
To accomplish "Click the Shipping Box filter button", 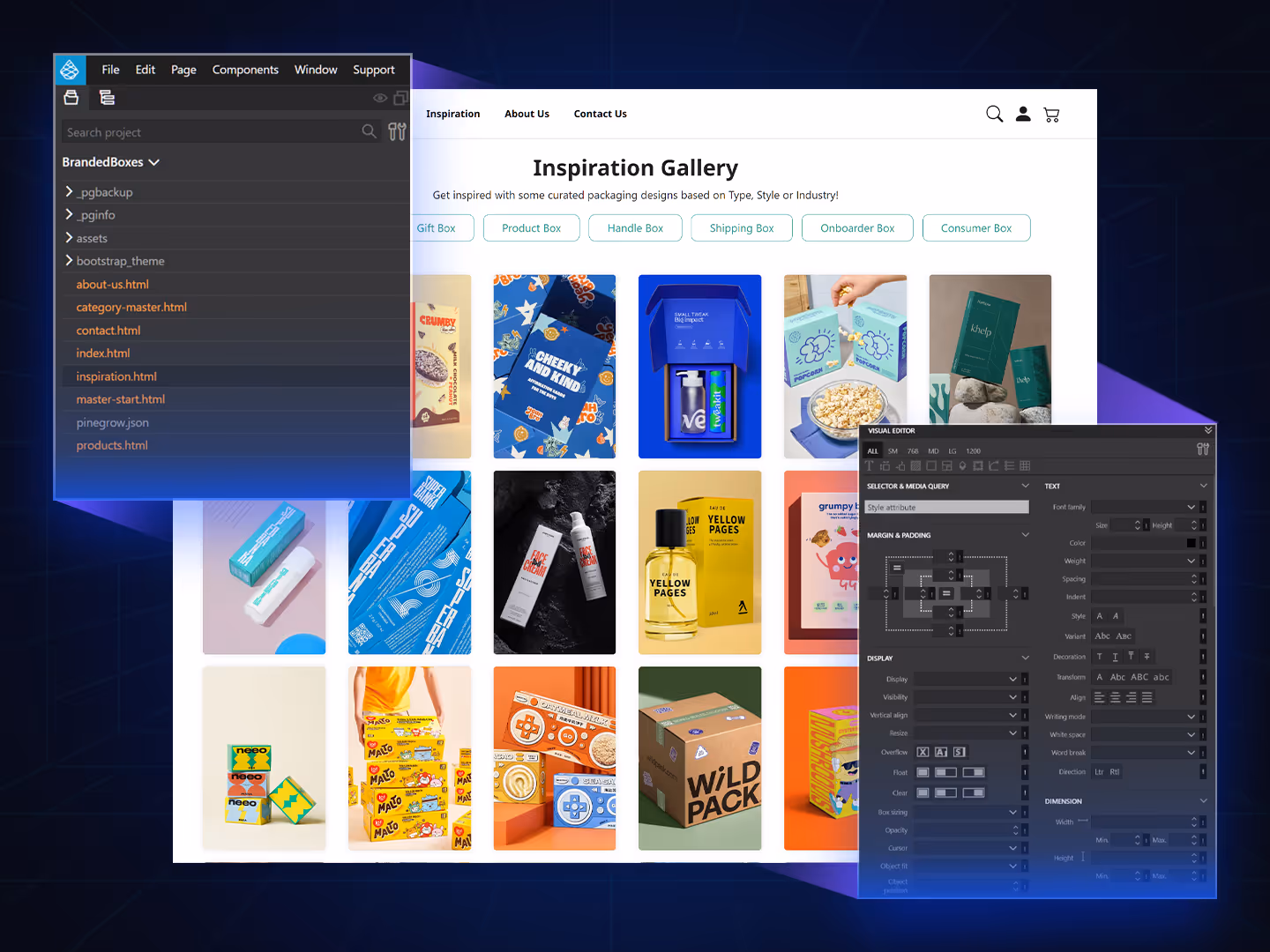I will click(741, 227).
